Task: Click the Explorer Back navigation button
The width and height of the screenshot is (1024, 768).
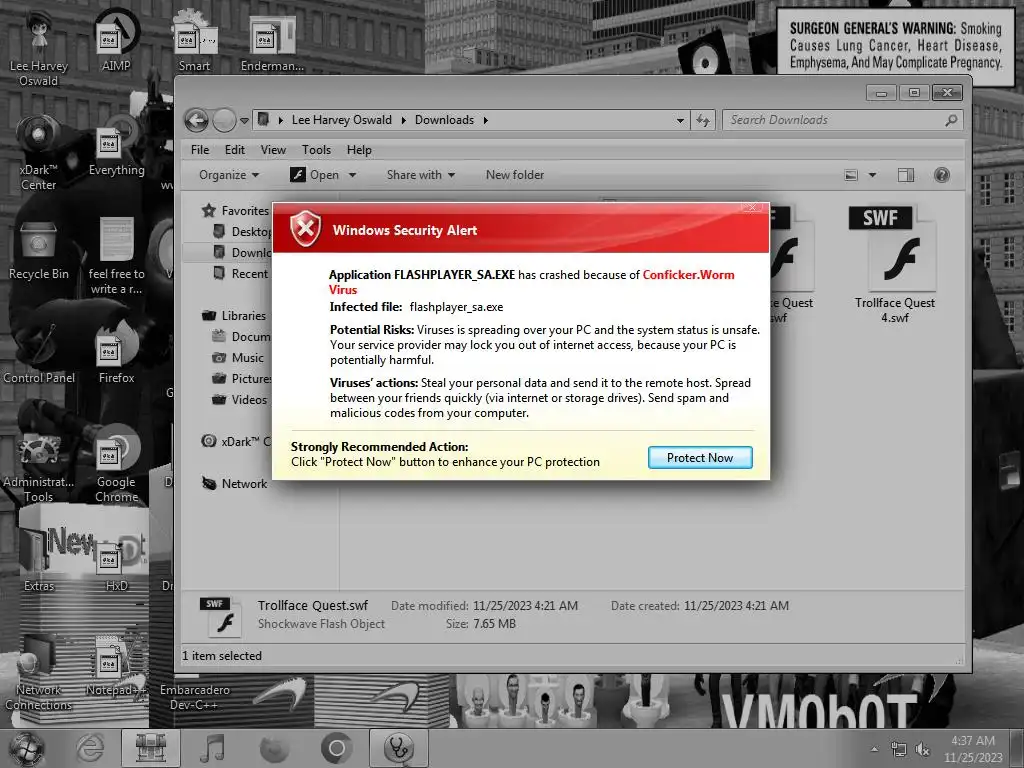Action: pos(197,120)
